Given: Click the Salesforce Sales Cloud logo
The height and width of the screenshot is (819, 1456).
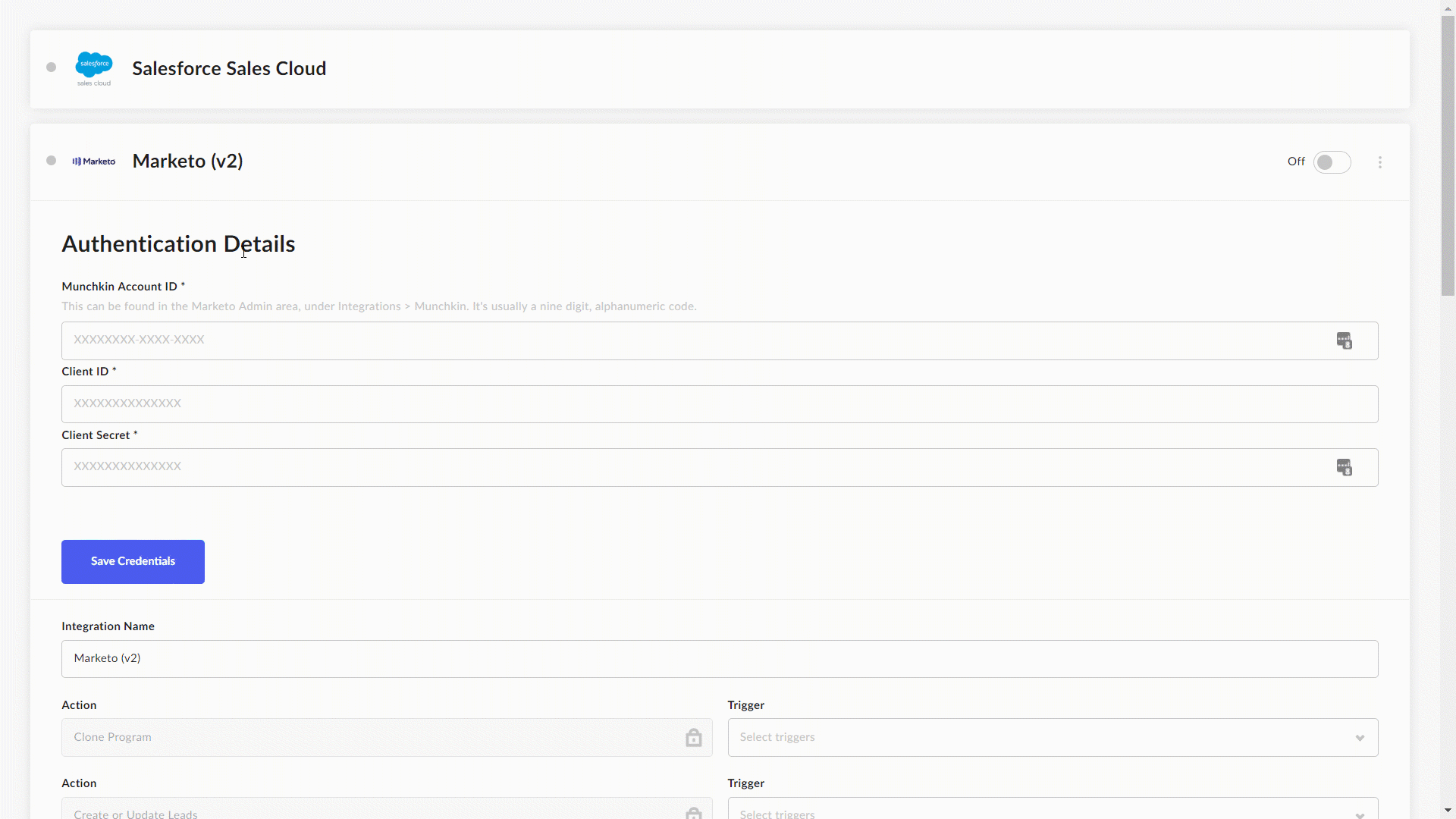Looking at the screenshot, I should [94, 69].
